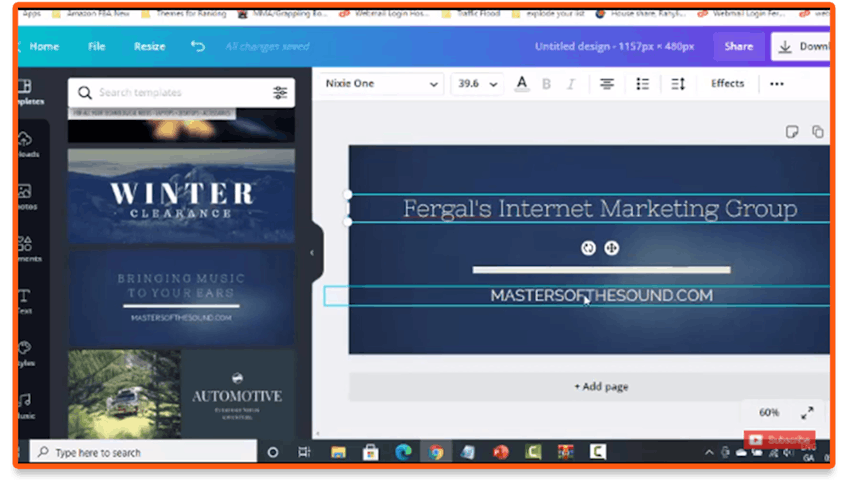848x491 pixels.
Task: Open File Explorer from the taskbar
Action: tap(339, 452)
